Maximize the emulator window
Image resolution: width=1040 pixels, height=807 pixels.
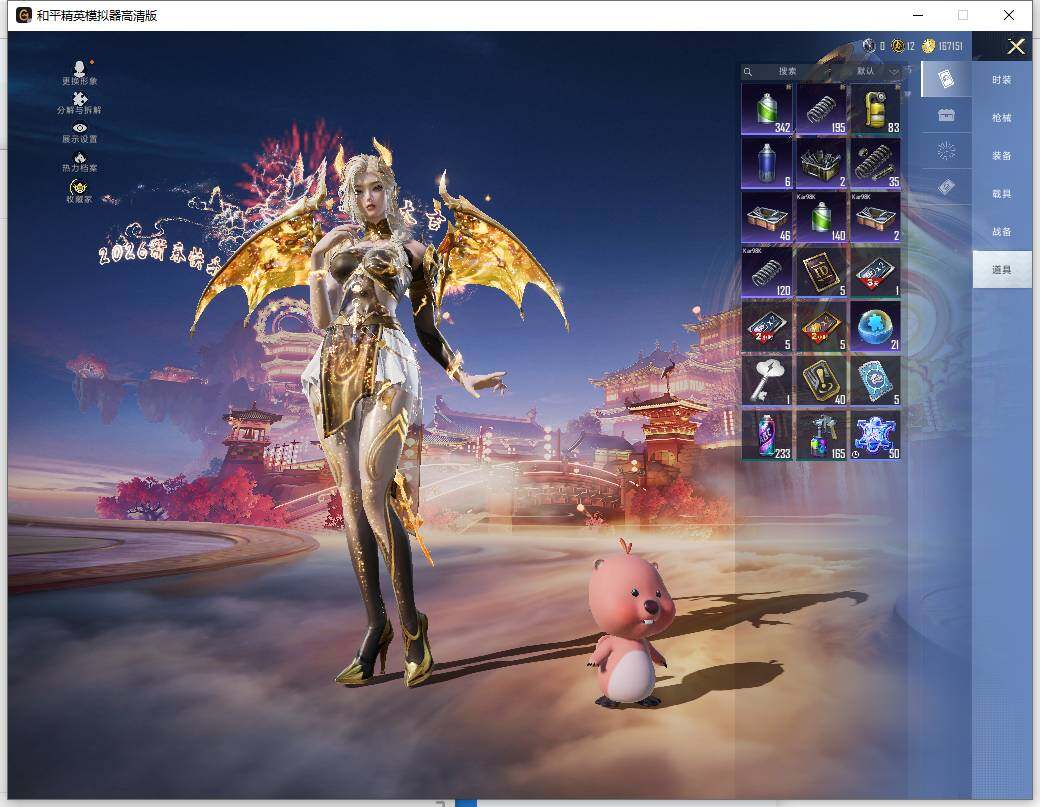click(x=963, y=15)
